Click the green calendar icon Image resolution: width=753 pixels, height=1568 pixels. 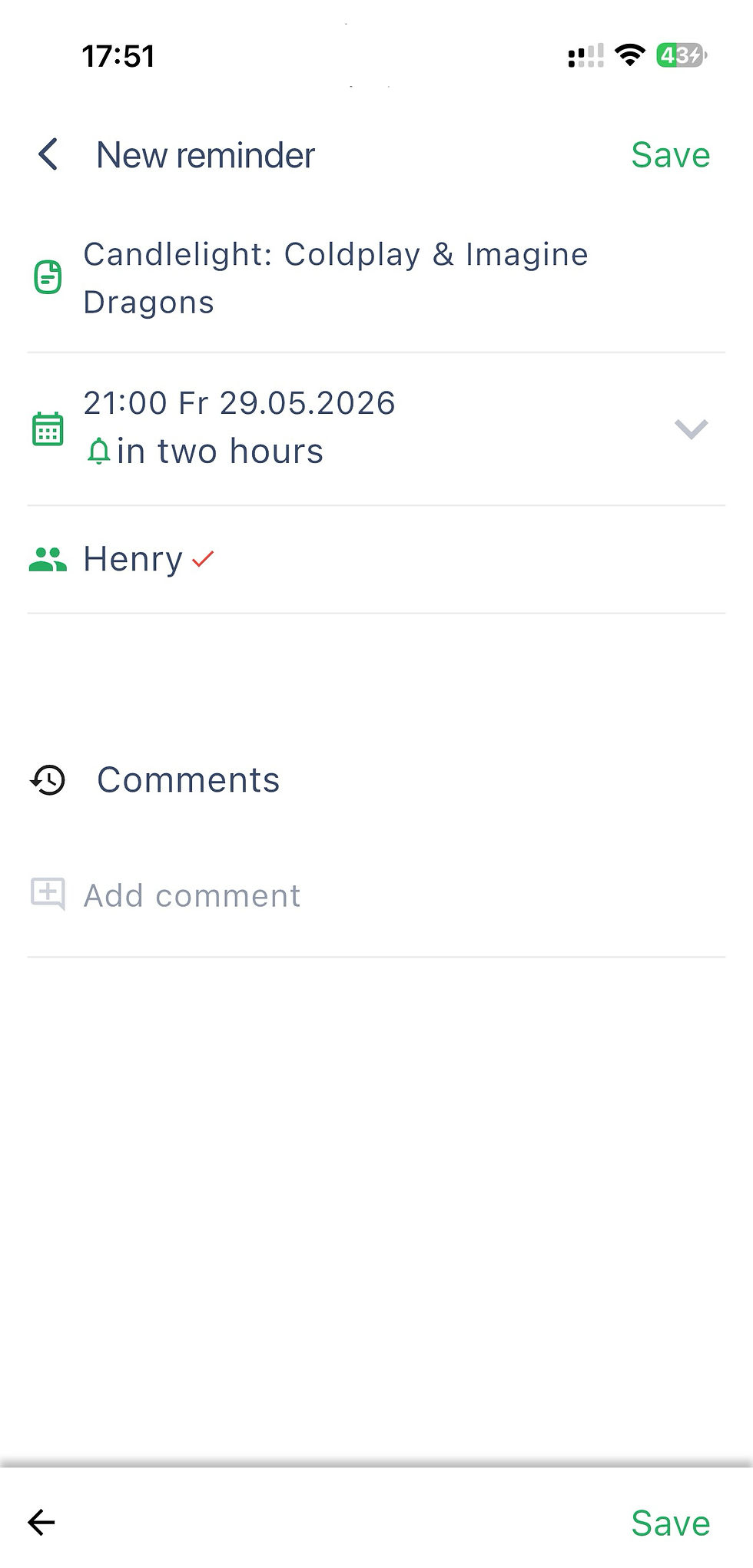pyautogui.click(x=48, y=428)
